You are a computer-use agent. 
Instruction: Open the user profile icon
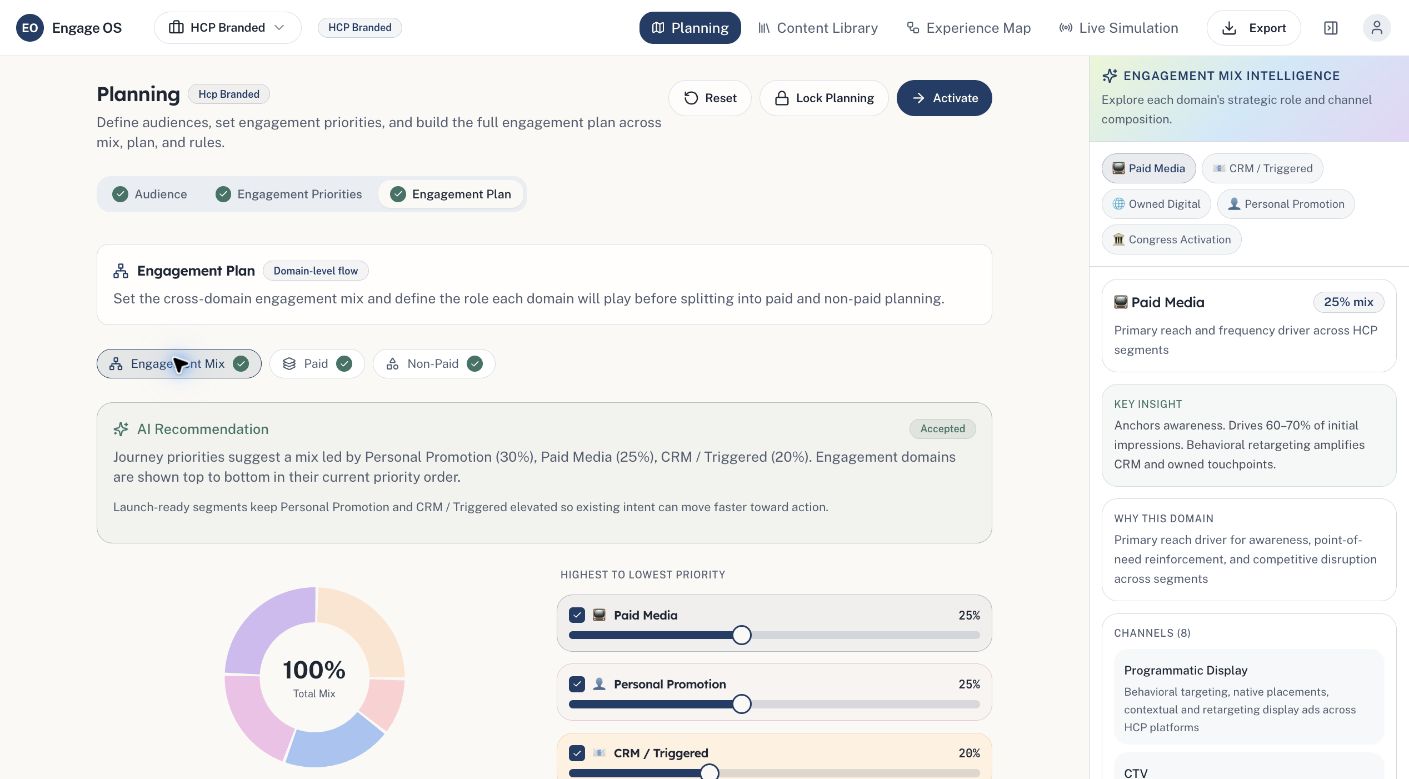tap(1377, 28)
